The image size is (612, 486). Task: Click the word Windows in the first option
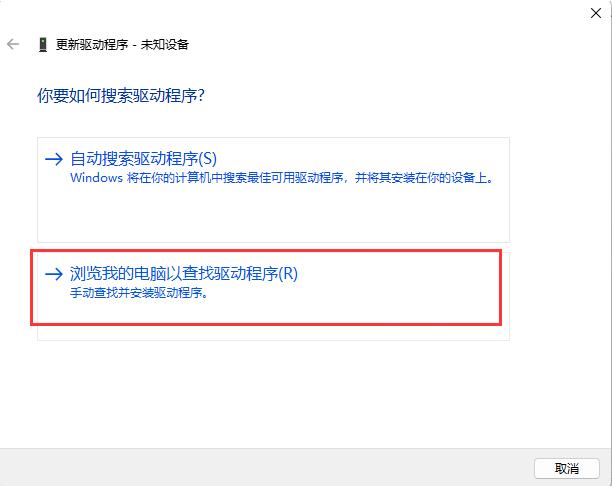click(x=96, y=178)
